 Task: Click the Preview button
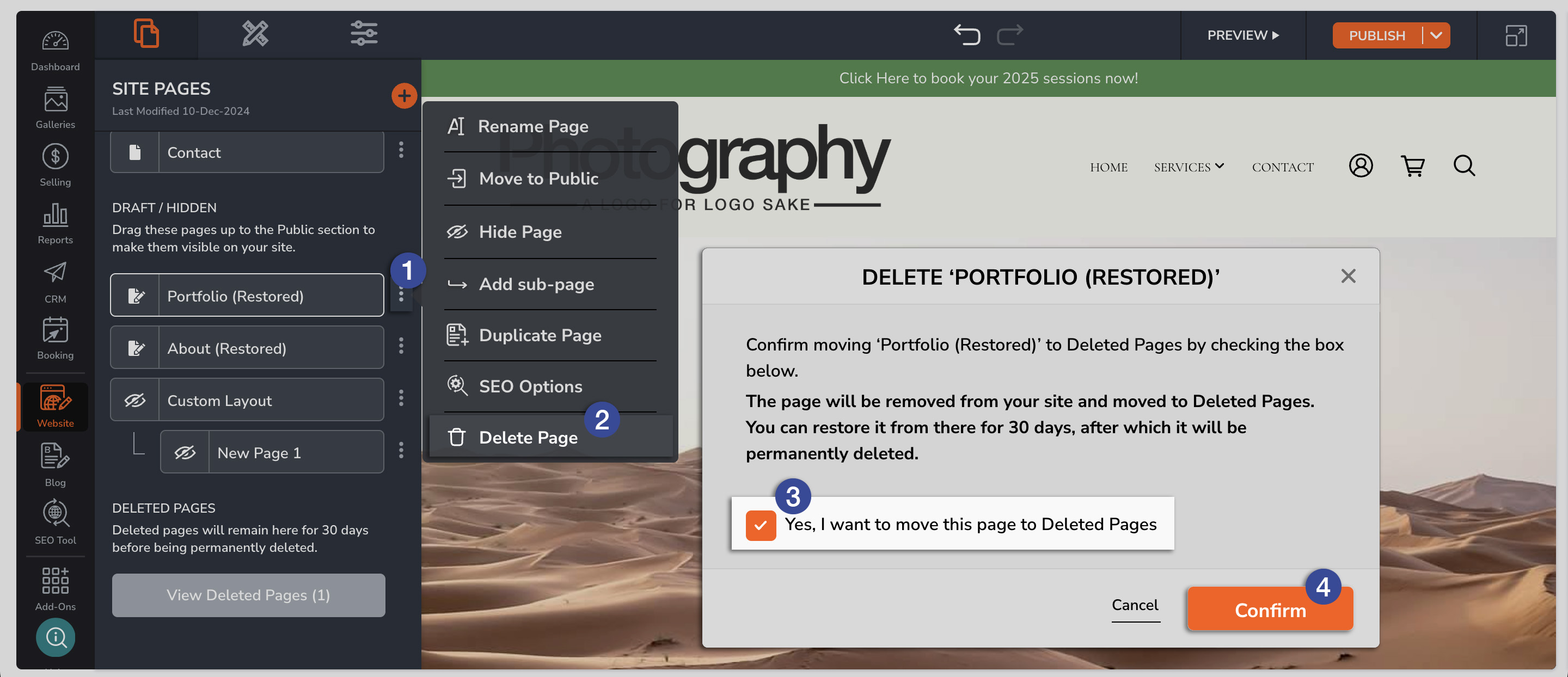(x=1243, y=35)
